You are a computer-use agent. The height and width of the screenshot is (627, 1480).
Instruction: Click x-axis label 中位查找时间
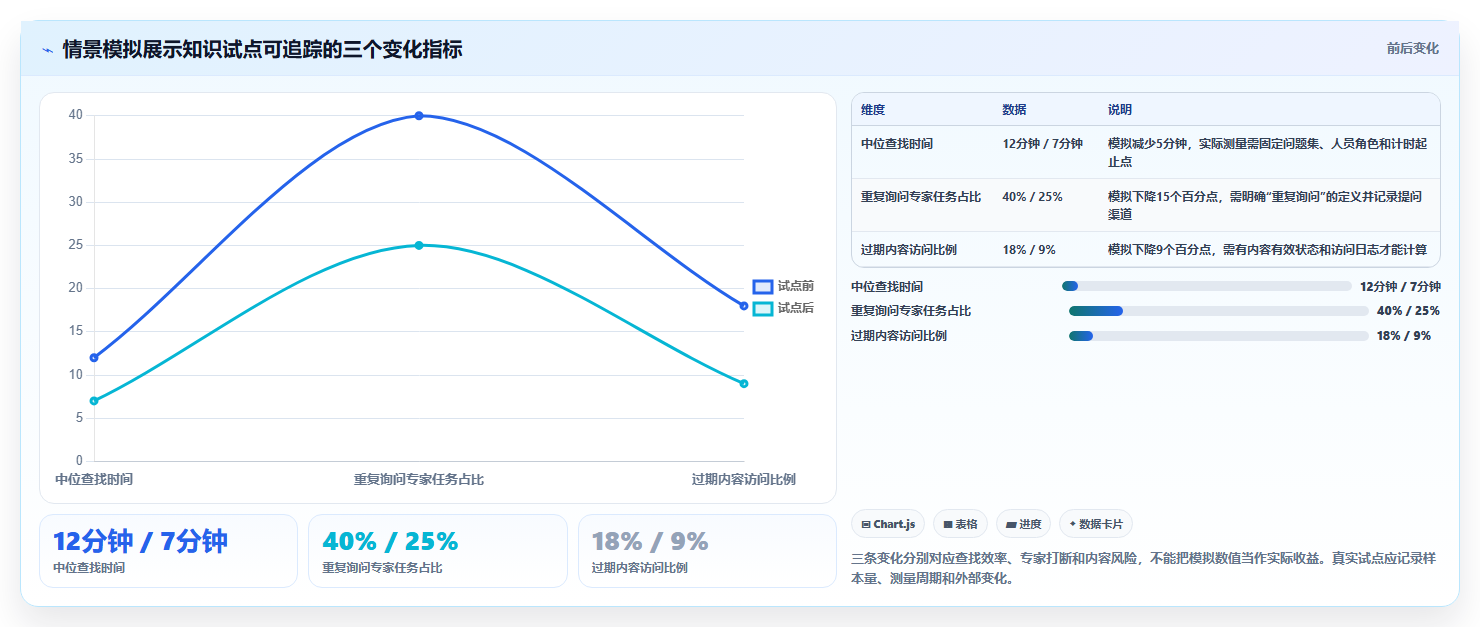coord(94,479)
